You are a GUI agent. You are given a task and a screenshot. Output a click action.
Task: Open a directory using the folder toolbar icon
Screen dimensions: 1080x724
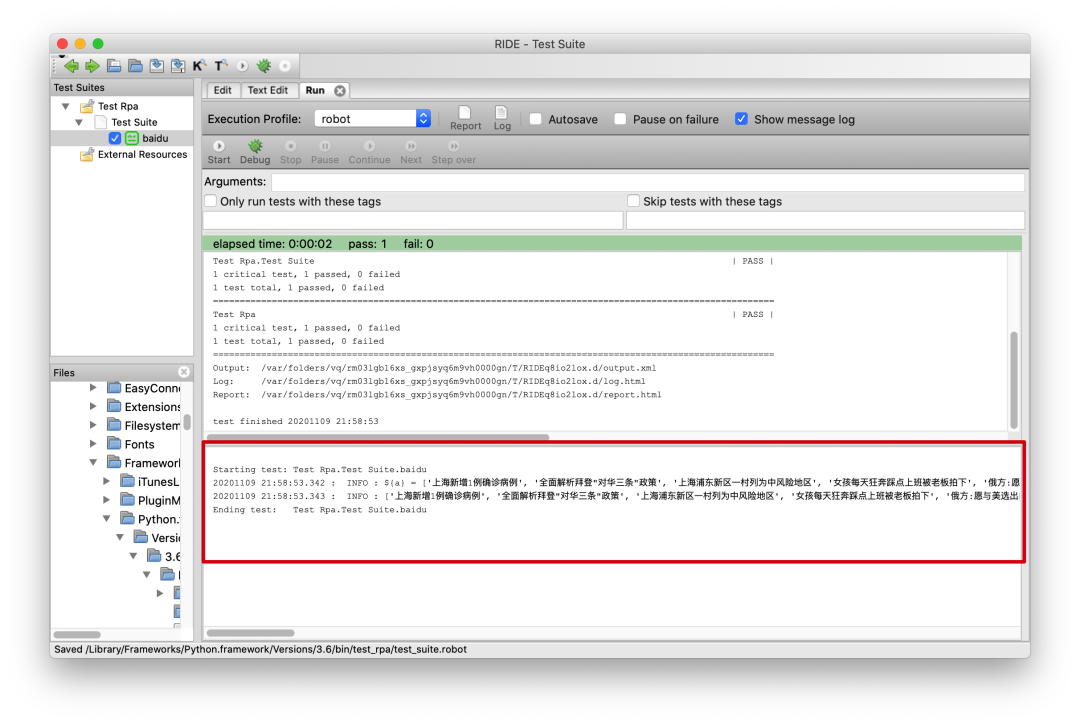coord(136,66)
